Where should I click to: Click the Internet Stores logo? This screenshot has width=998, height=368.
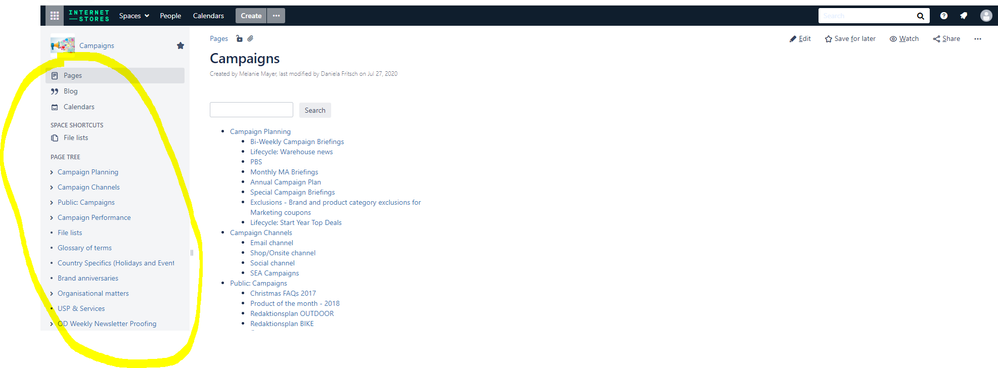click(x=89, y=16)
